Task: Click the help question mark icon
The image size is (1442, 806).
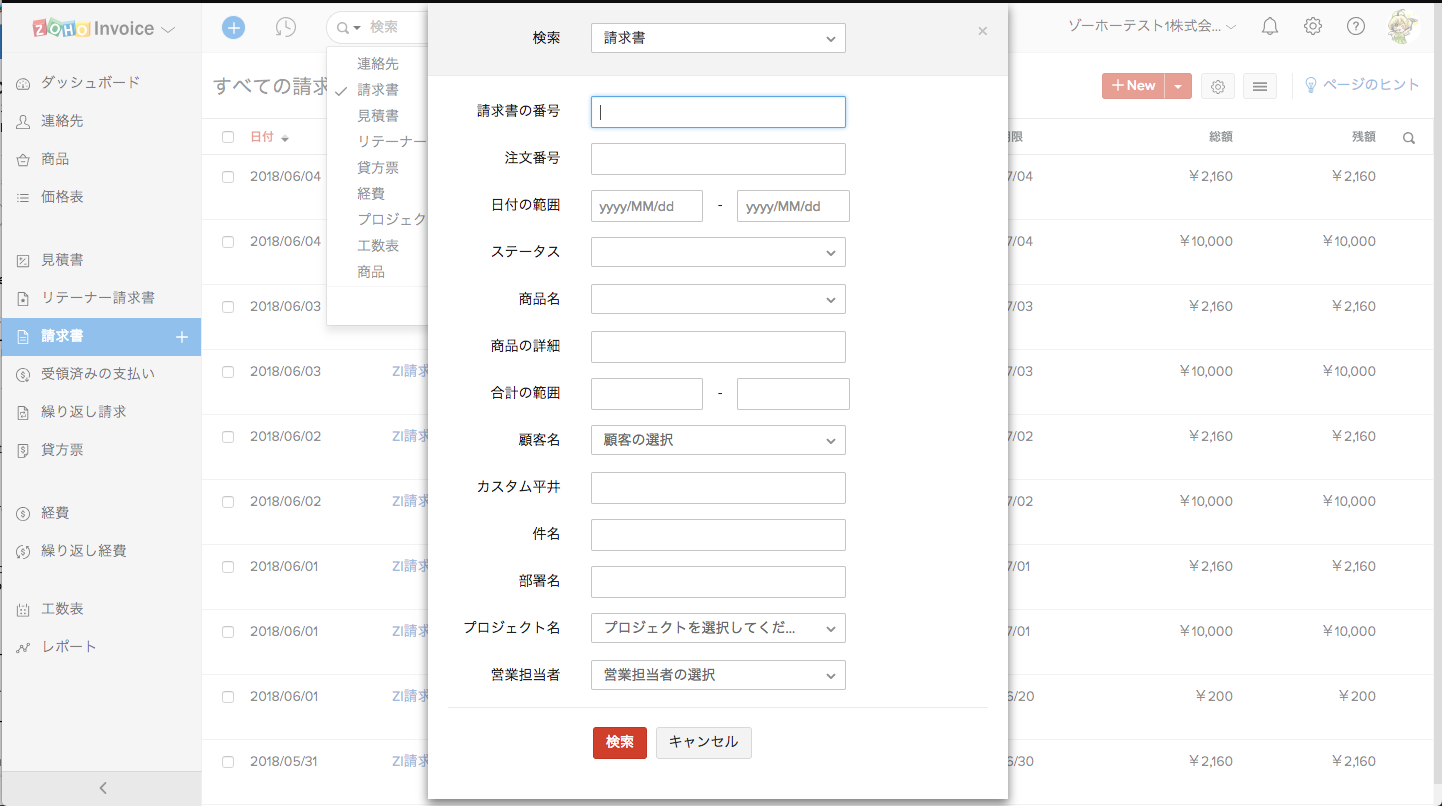Action: point(1356,27)
